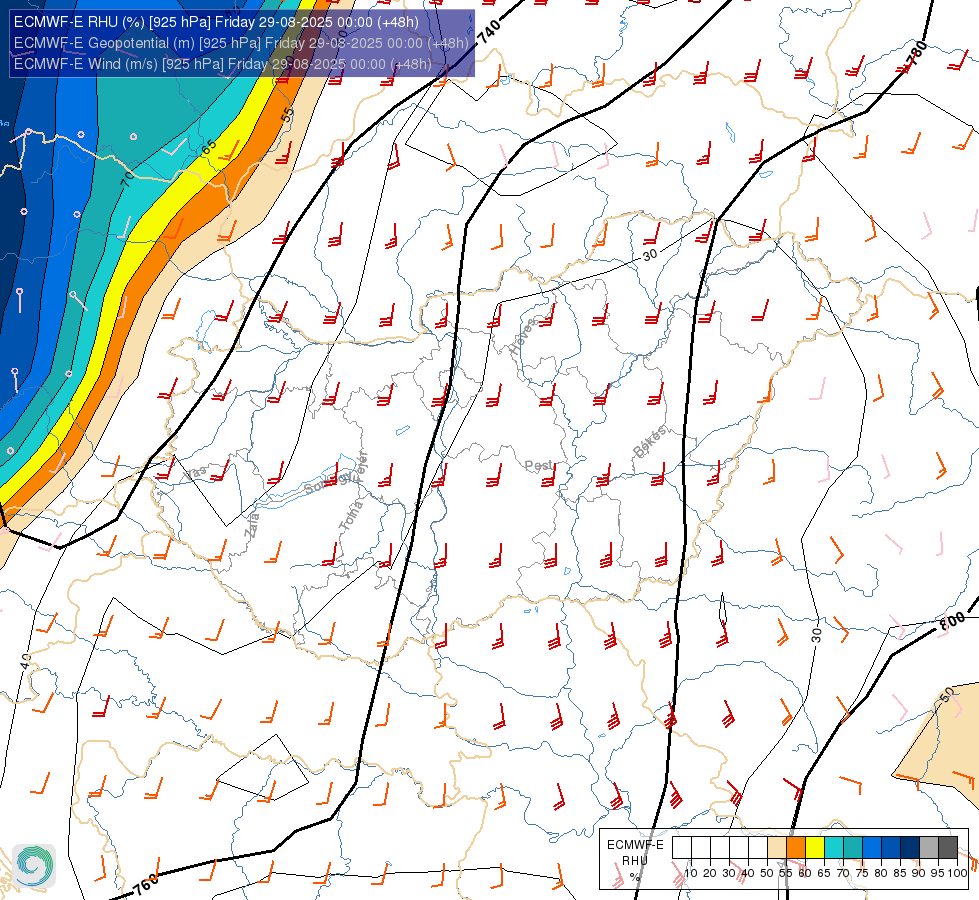Click the 10 value on the legend scale
This screenshot has height=900, width=979.
(x=691, y=873)
